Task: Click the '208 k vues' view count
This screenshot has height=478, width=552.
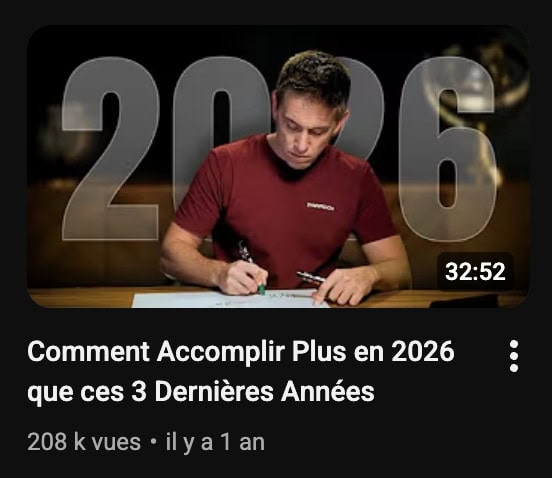Action: click(x=84, y=441)
